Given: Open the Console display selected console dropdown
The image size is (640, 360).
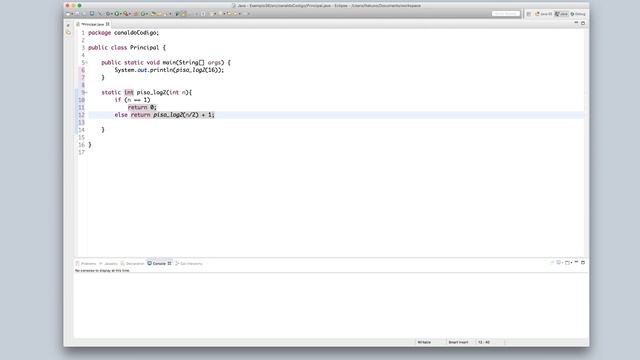Looking at the screenshot, I should (x=560, y=262).
